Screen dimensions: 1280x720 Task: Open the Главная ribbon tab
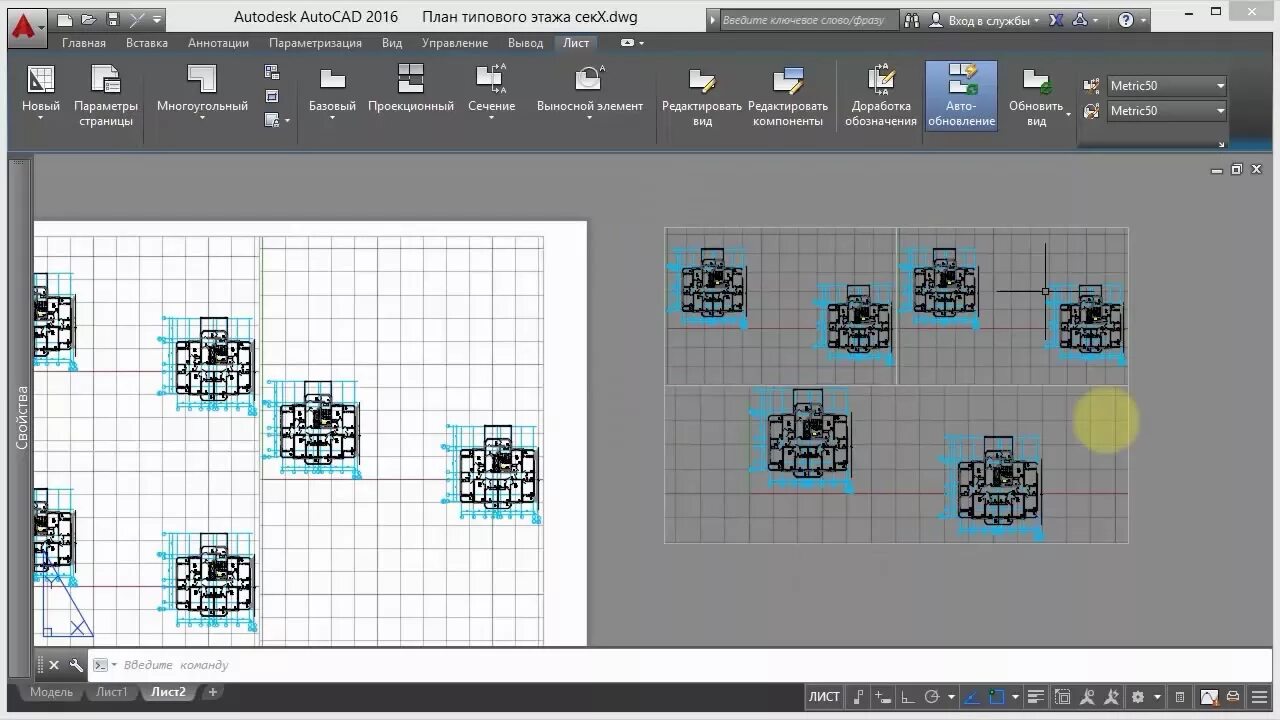pyautogui.click(x=84, y=43)
